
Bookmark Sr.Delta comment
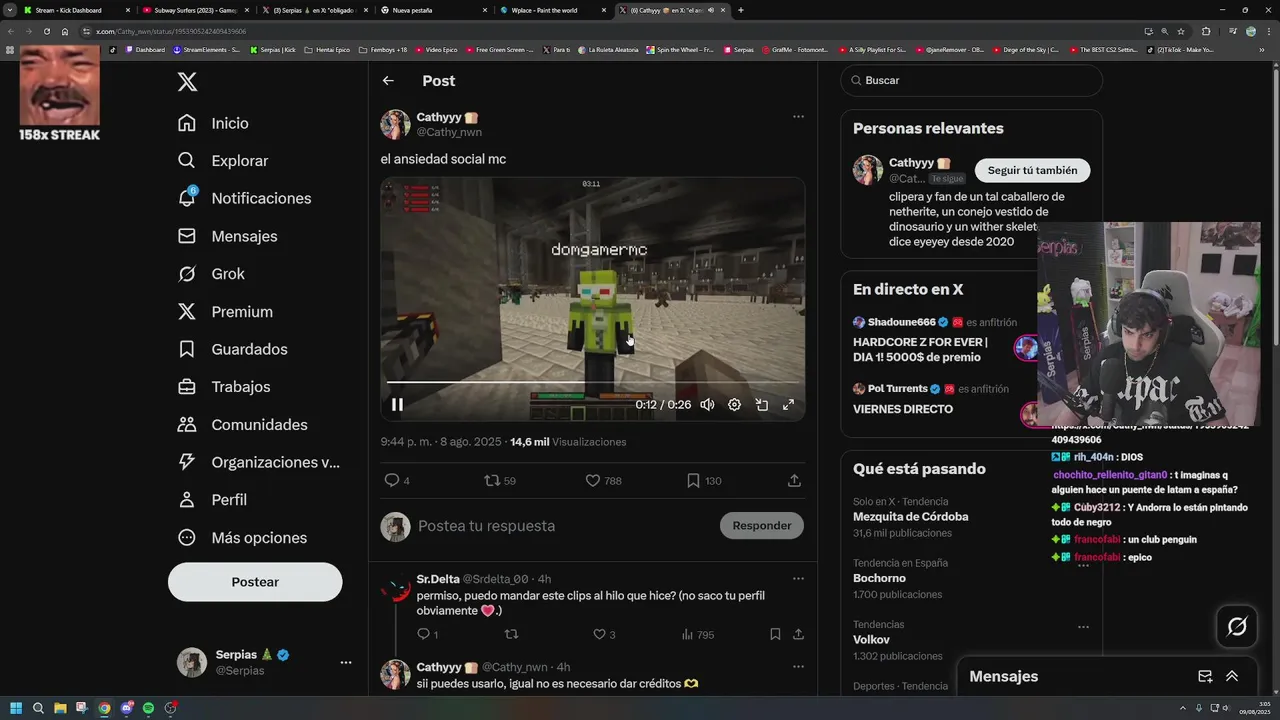point(775,634)
